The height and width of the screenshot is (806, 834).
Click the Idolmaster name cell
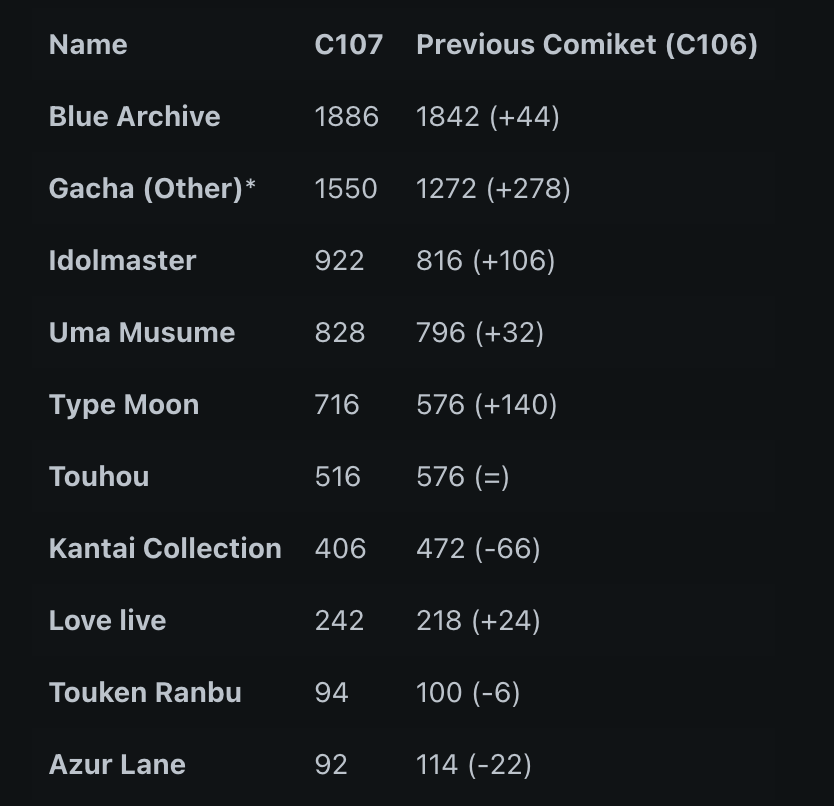tap(122, 260)
